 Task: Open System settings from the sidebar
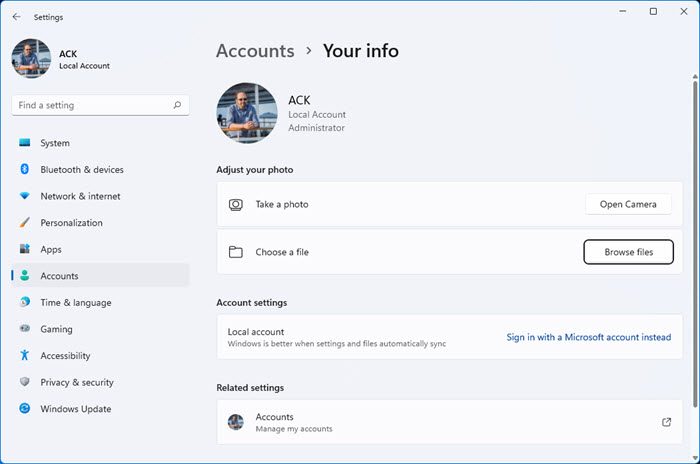click(x=55, y=143)
